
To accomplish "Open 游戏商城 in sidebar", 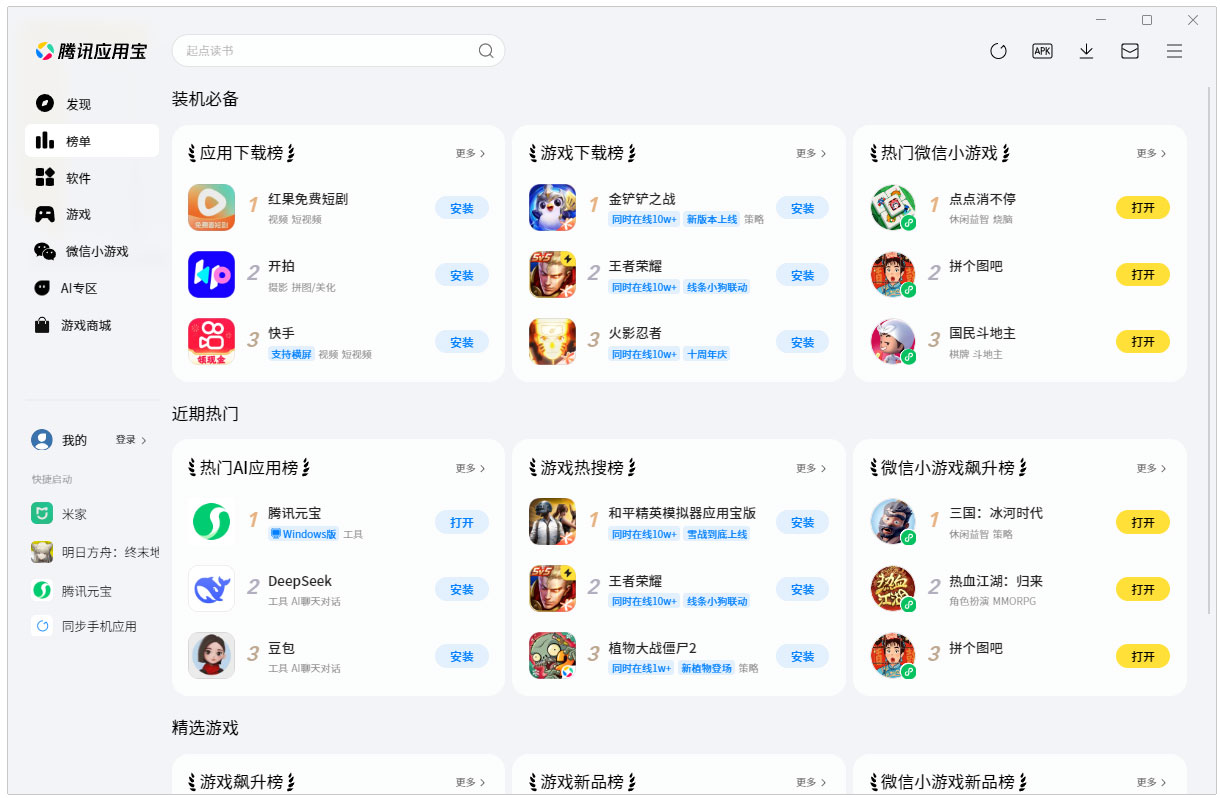I will click(x=92, y=325).
